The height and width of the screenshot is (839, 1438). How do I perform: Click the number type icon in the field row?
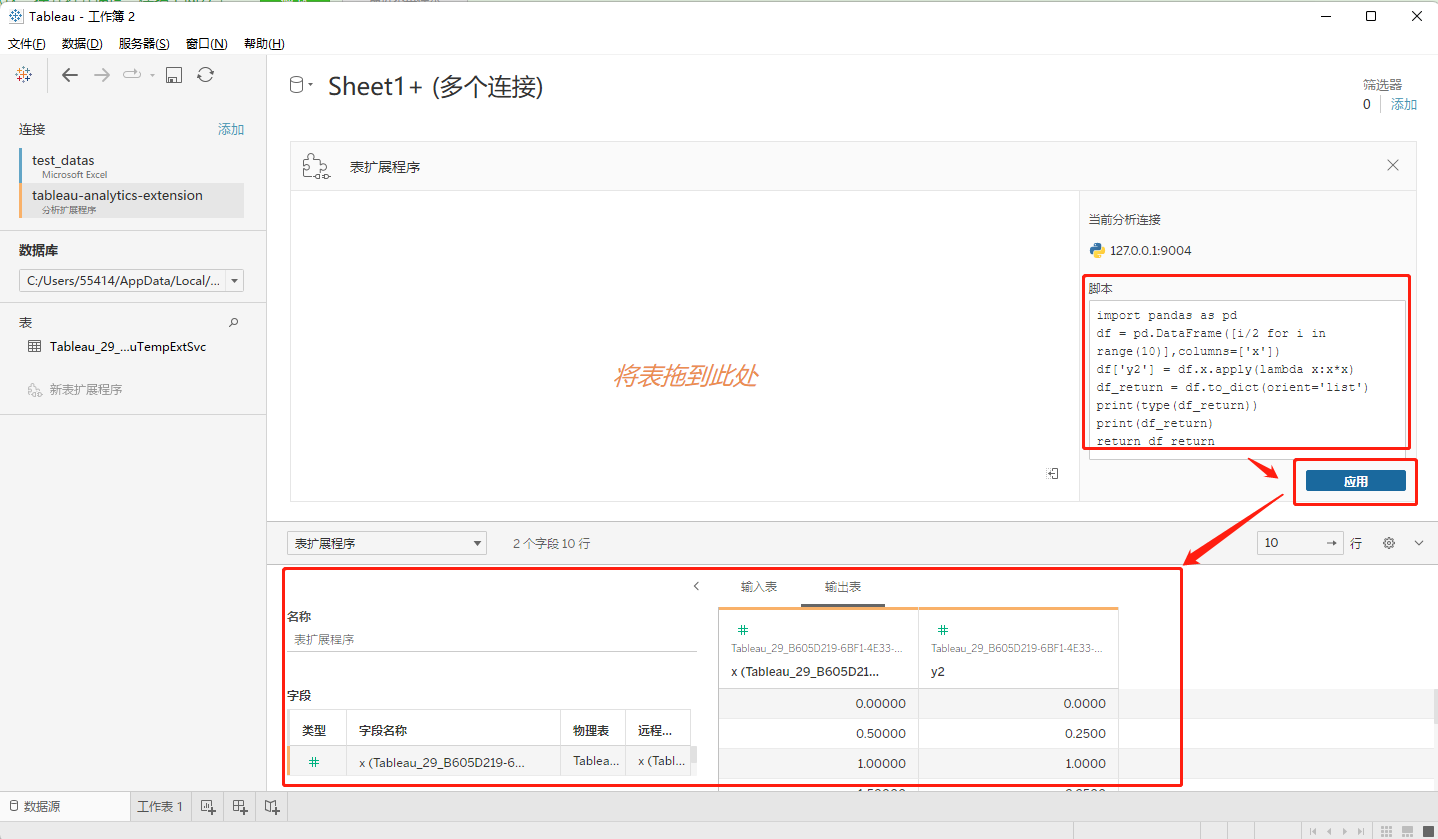coord(314,762)
